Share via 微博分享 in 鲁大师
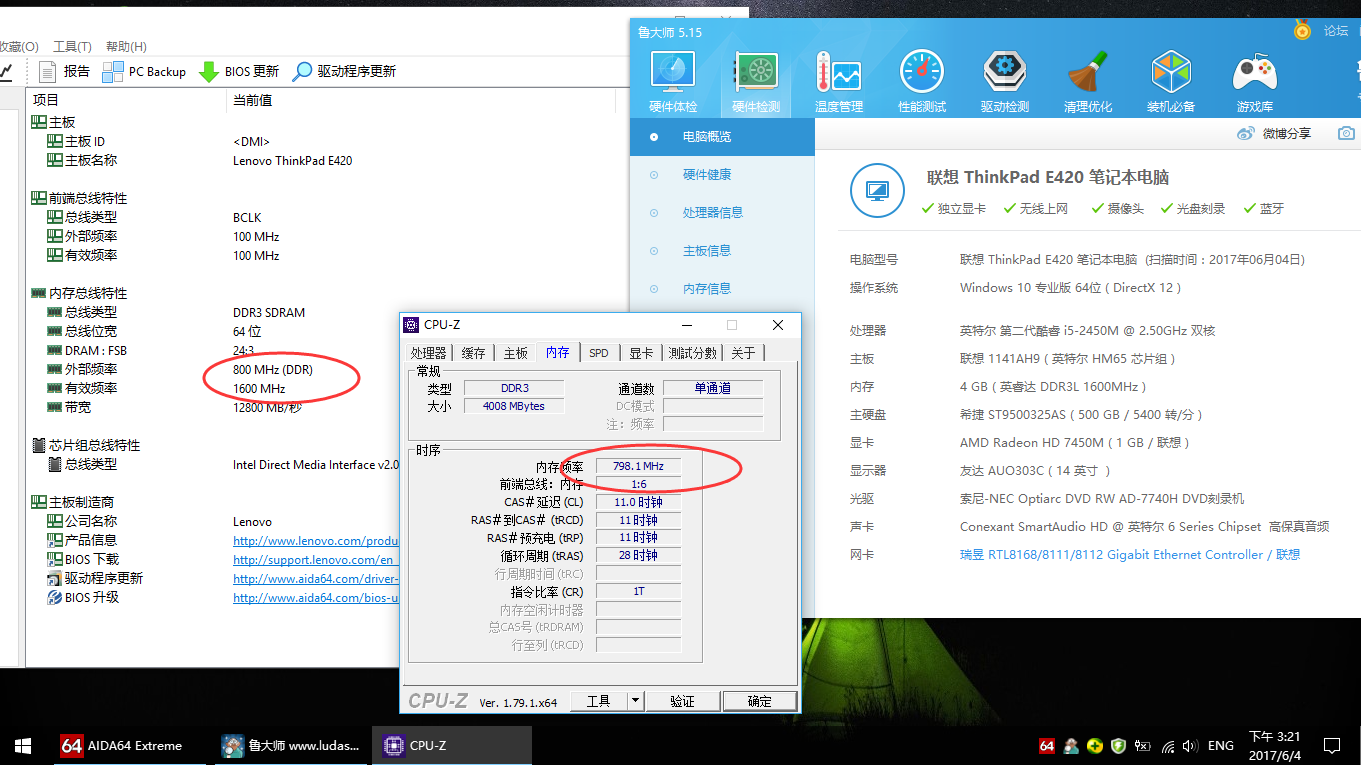 click(1274, 133)
